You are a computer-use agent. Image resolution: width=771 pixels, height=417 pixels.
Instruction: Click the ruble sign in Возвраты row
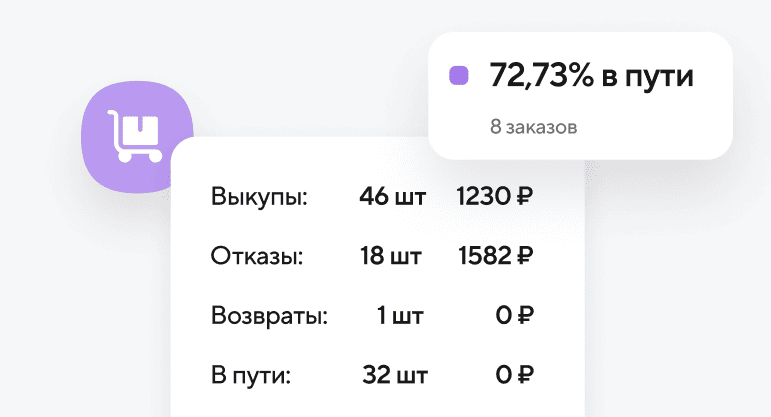tap(525, 316)
